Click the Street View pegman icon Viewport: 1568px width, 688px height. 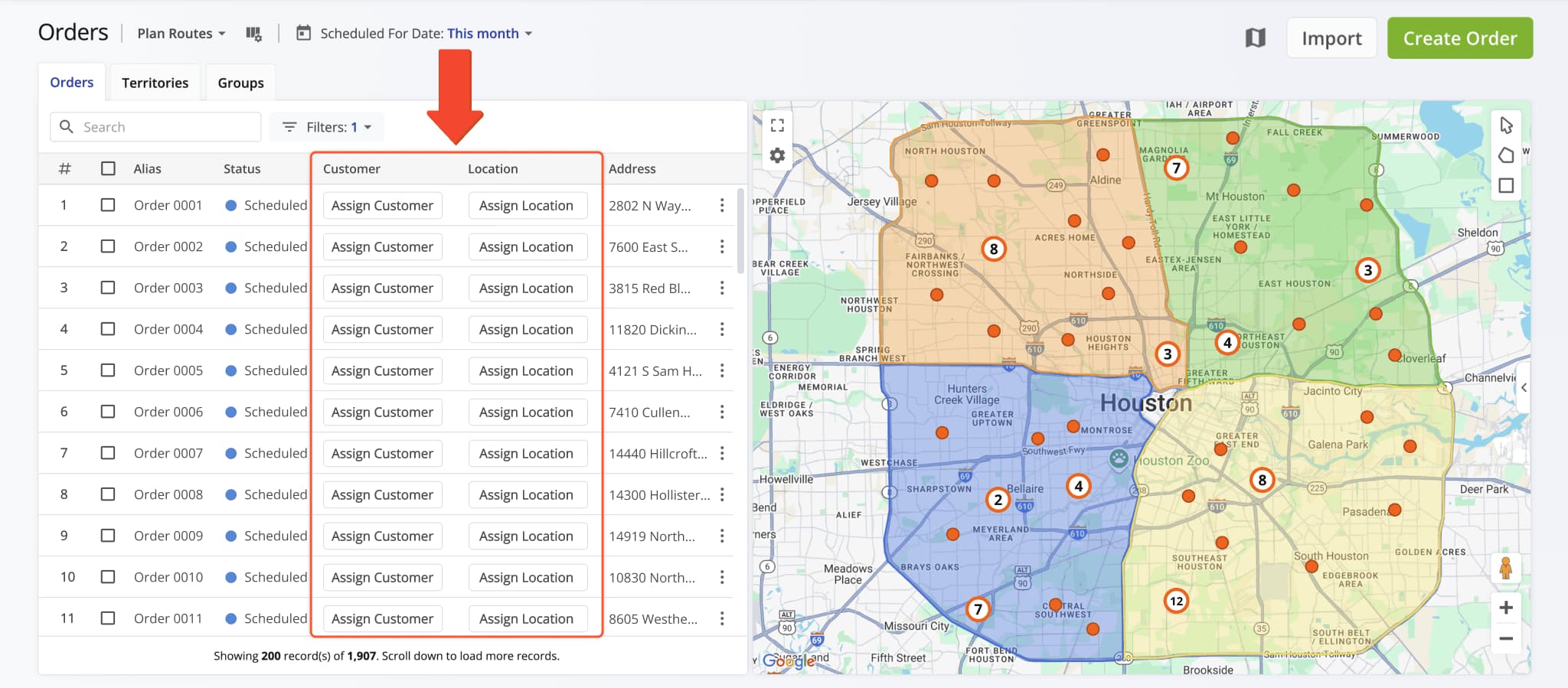point(1506,568)
